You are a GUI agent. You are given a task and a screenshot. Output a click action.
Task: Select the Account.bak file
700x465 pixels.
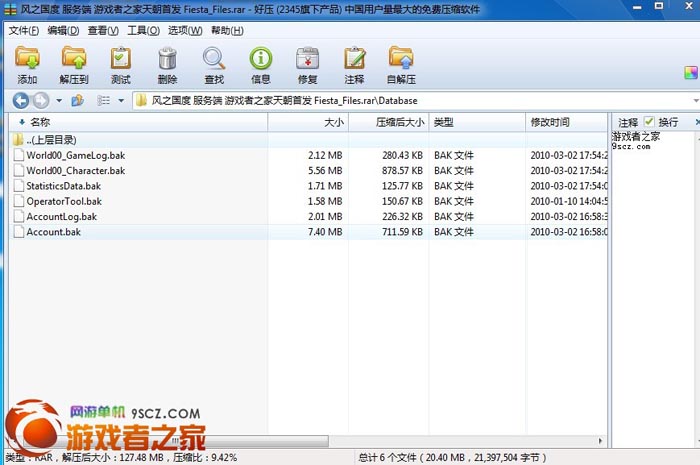click(x=53, y=232)
